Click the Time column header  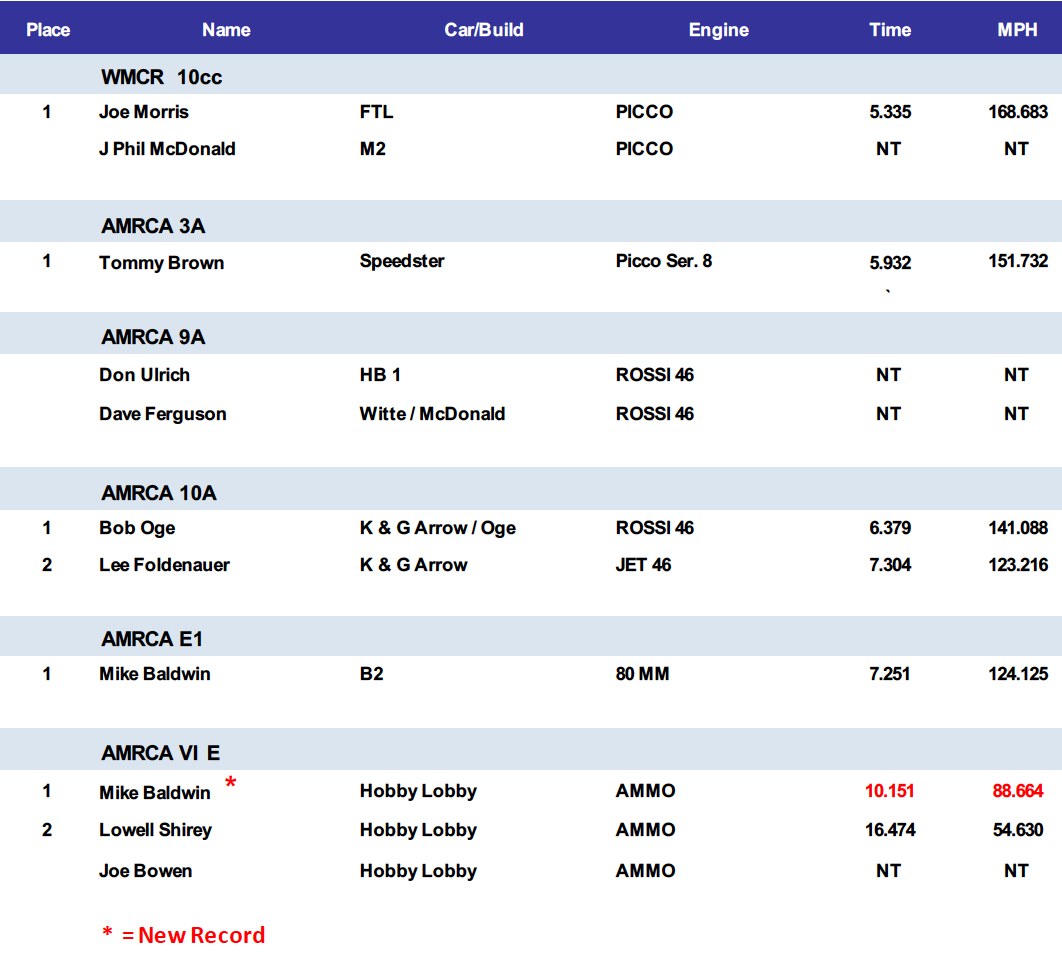point(889,30)
